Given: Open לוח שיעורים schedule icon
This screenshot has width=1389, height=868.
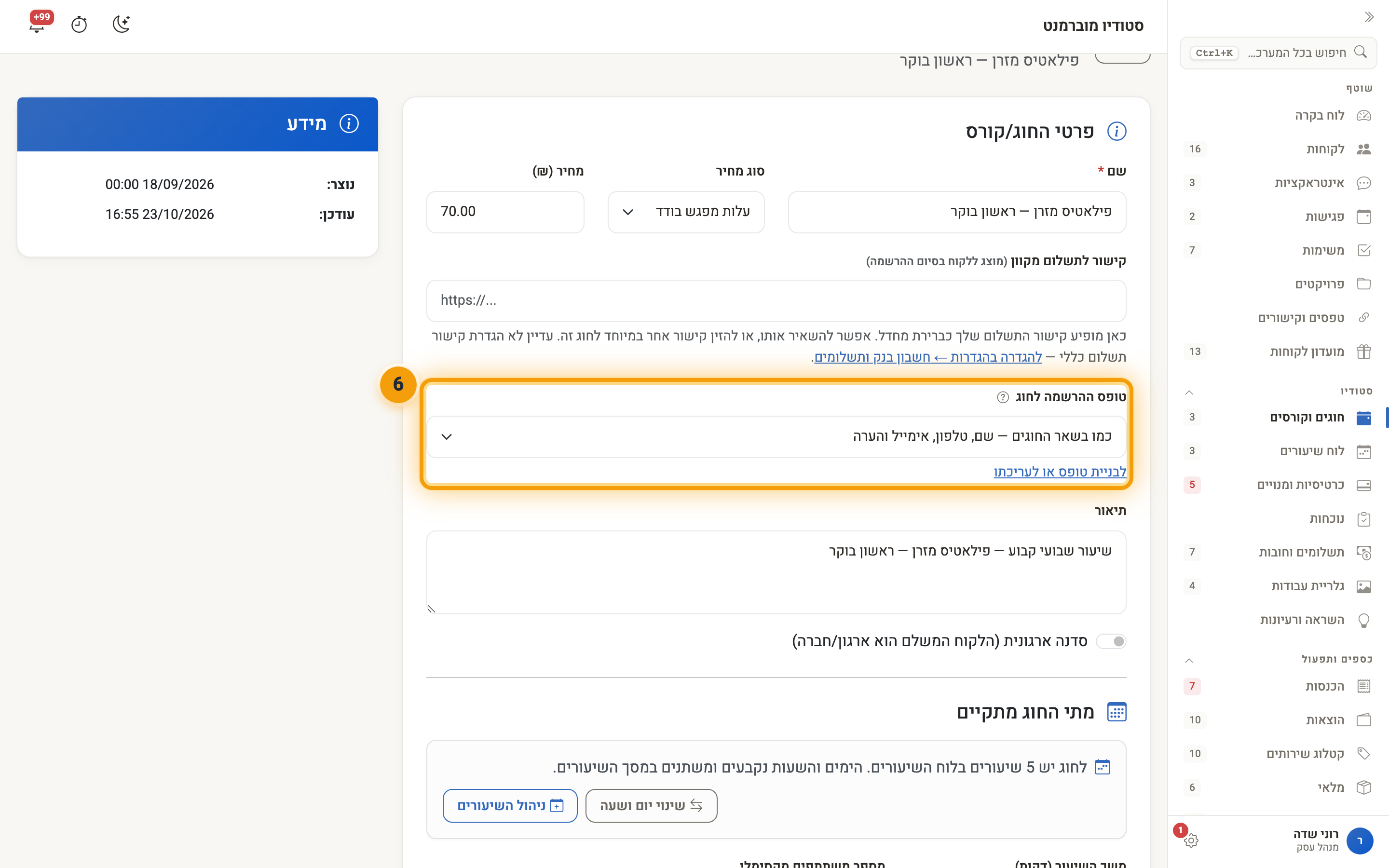Looking at the screenshot, I should 1364,451.
